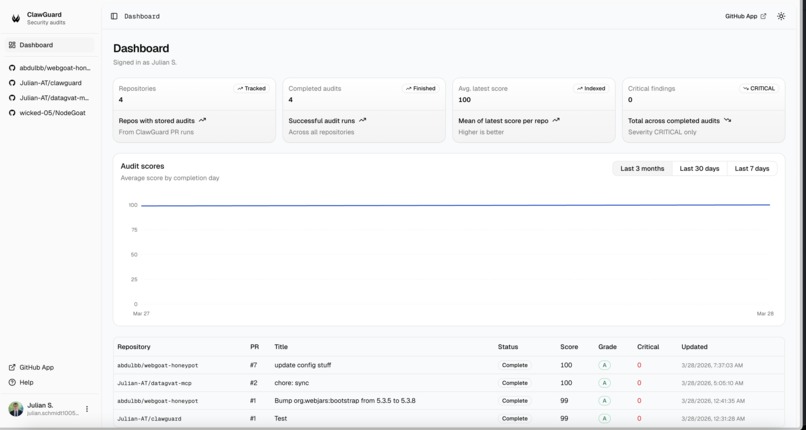Open user menu via three-dot icon

point(87,409)
